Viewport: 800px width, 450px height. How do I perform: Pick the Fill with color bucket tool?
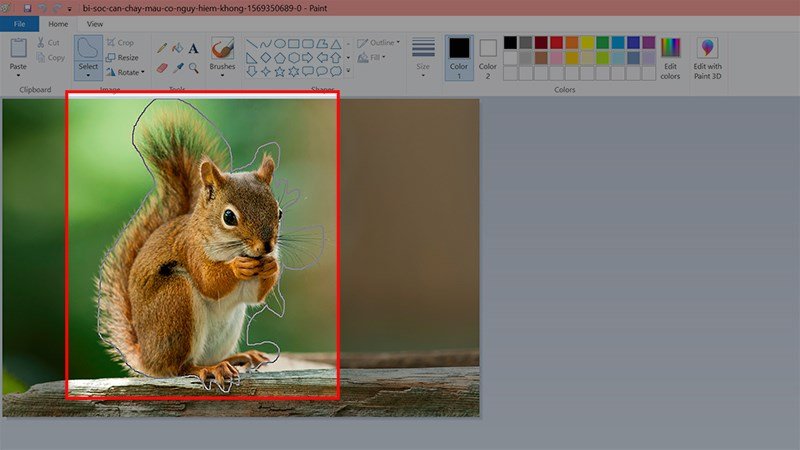click(x=177, y=47)
